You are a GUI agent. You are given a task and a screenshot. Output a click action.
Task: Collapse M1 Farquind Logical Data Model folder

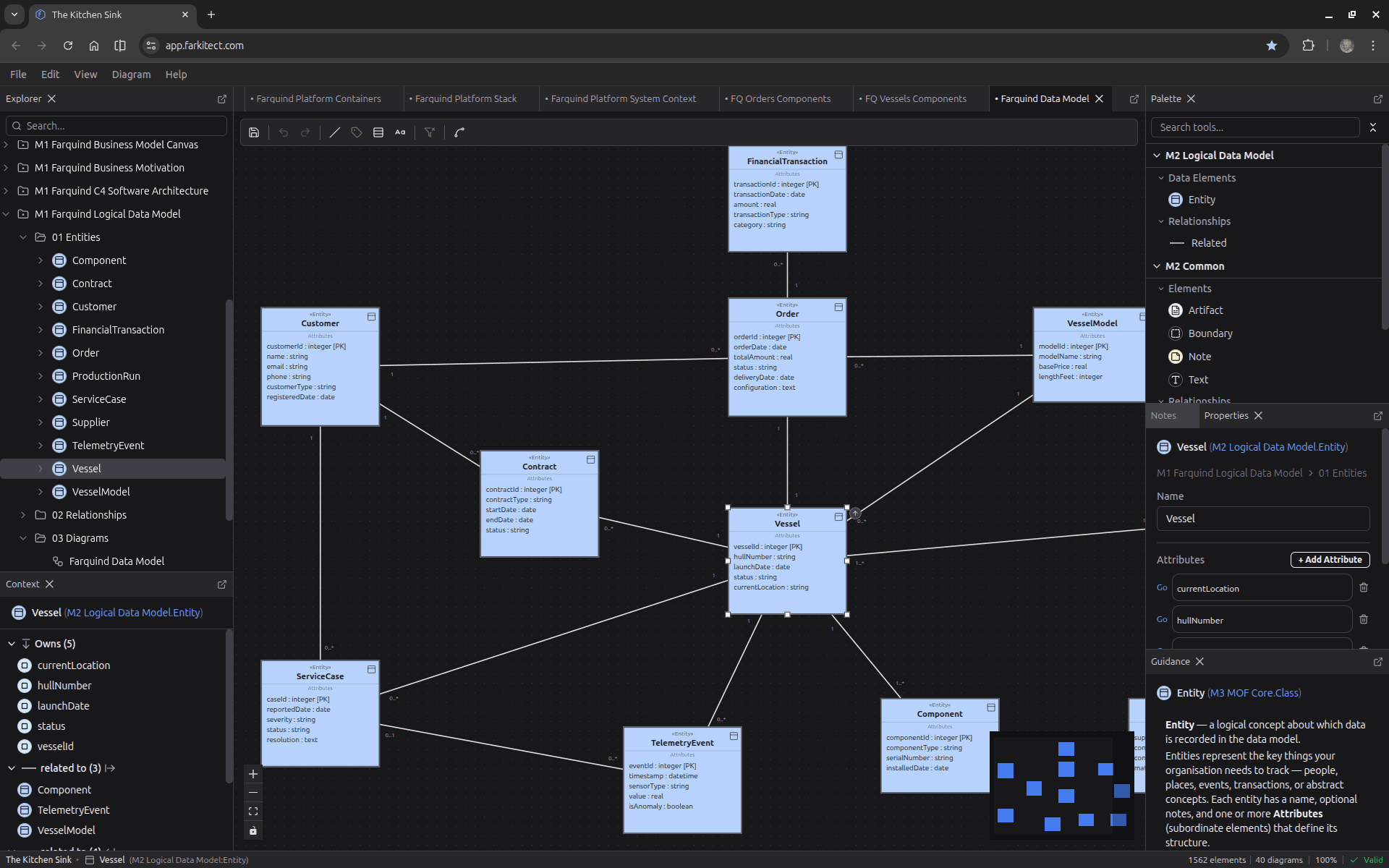coord(7,214)
